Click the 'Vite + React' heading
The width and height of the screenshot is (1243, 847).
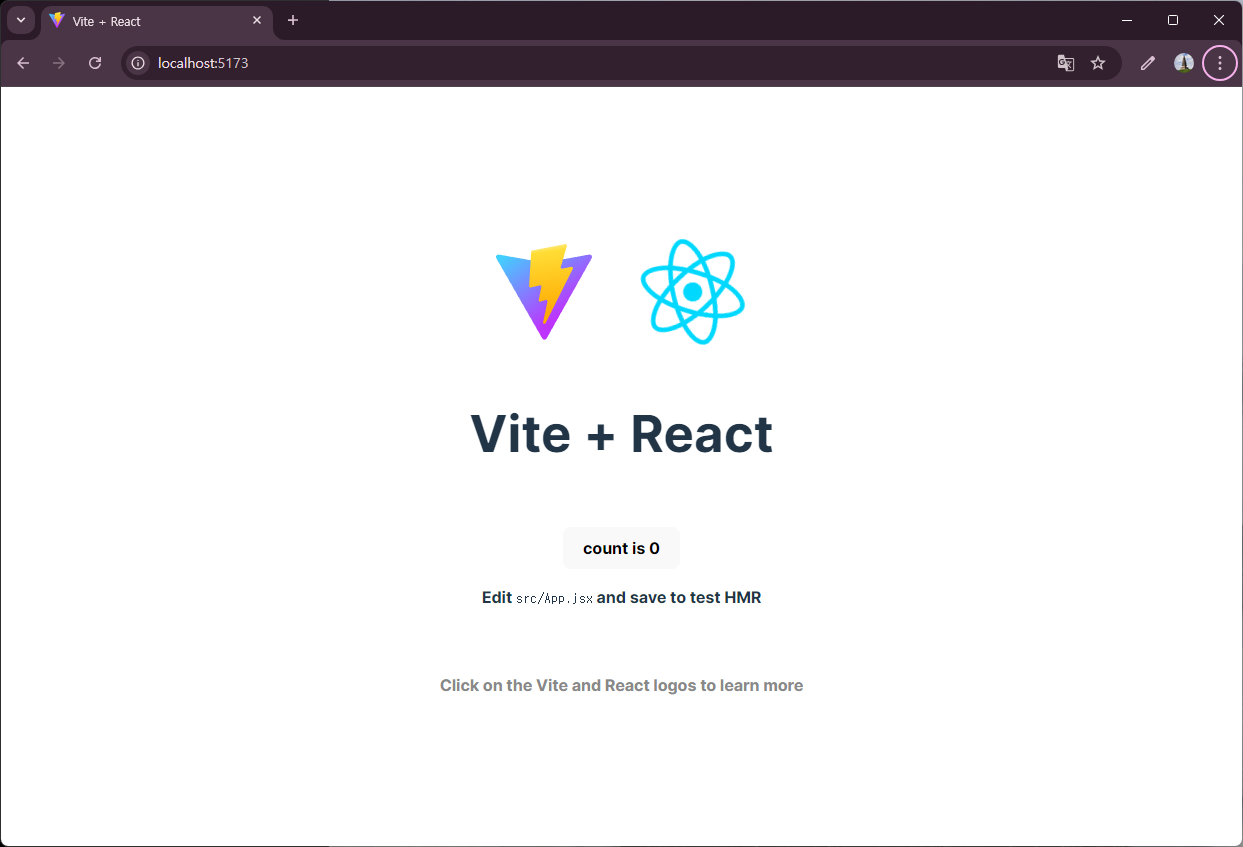[x=621, y=434]
